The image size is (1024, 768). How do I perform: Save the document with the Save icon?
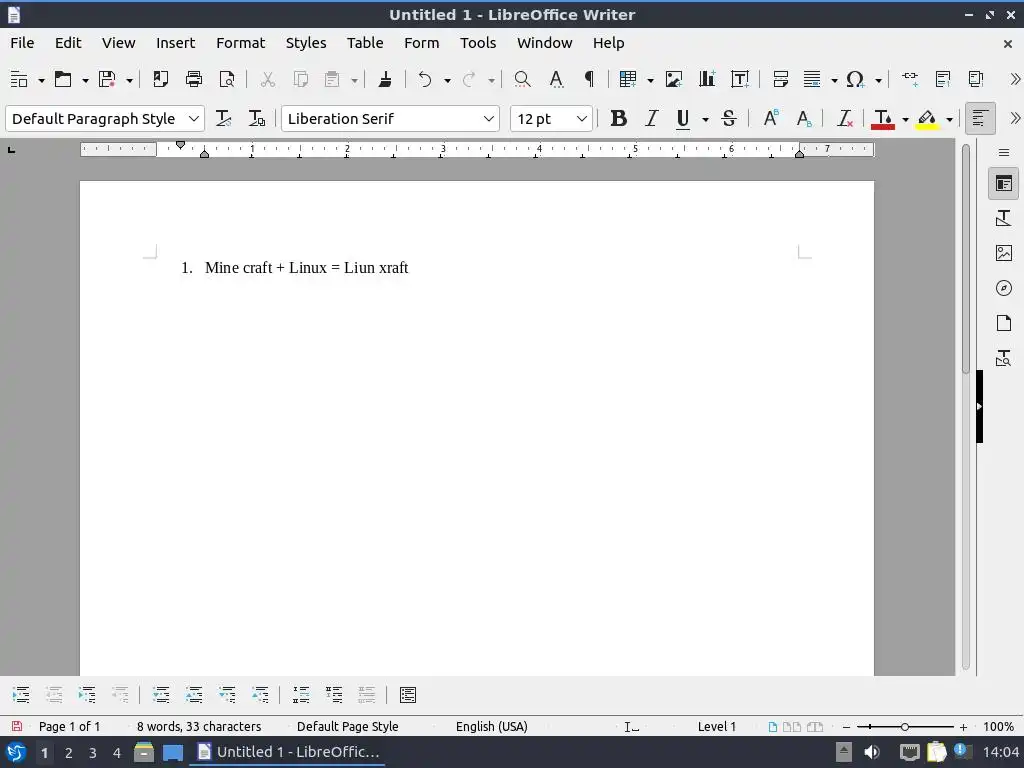(106, 80)
